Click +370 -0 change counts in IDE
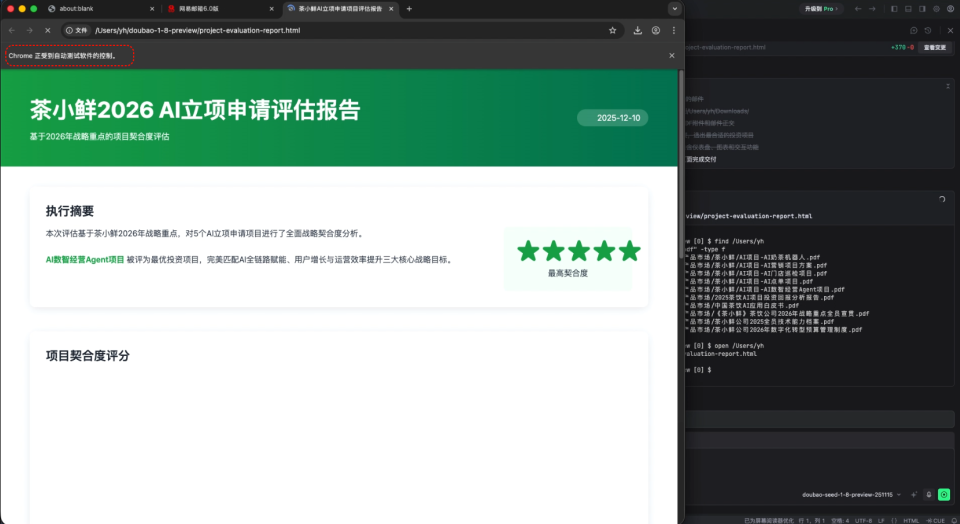960x524 pixels. (902, 47)
